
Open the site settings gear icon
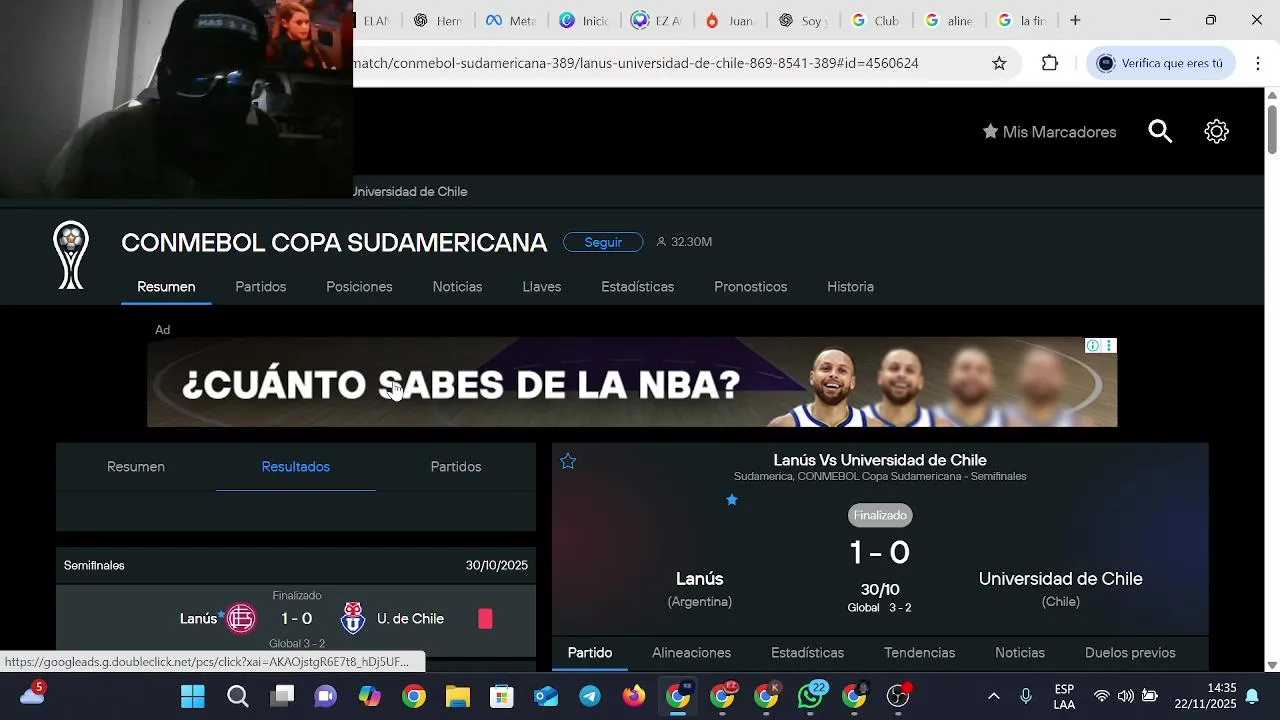point(1216,132)
